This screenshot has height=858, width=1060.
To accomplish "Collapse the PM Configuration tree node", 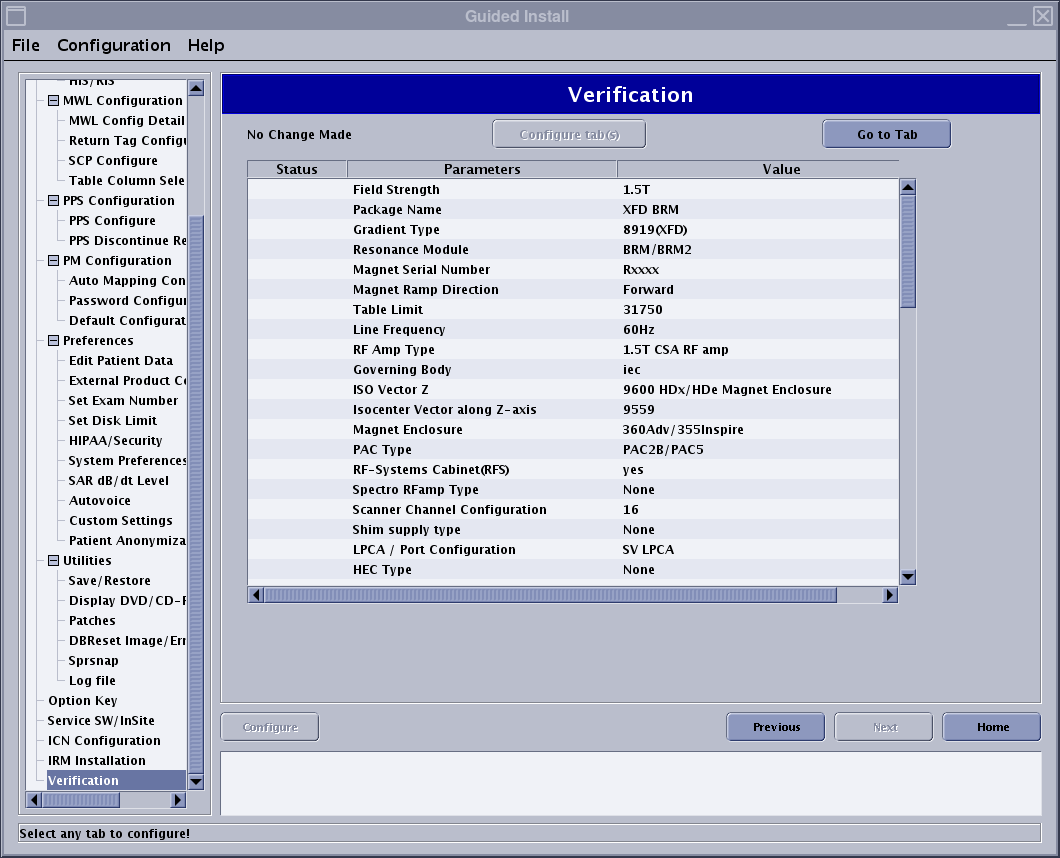I will point(53,261).
